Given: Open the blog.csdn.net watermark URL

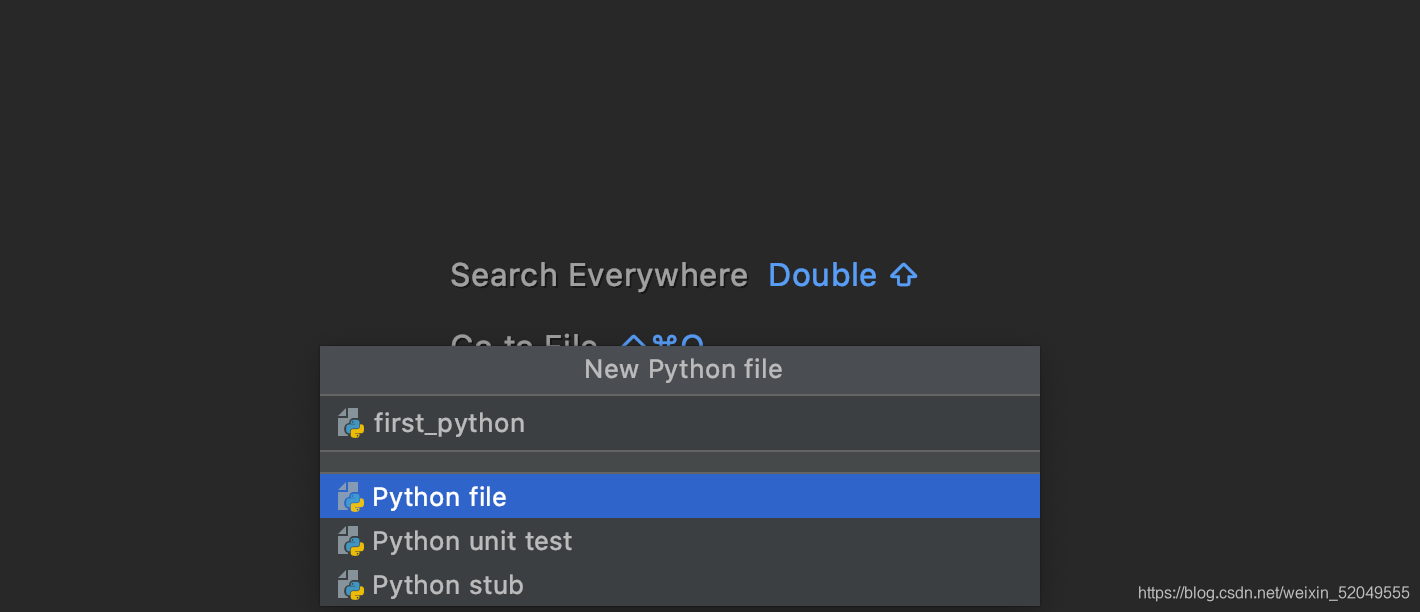Looking at the screenshot, I should point(1273,593).
